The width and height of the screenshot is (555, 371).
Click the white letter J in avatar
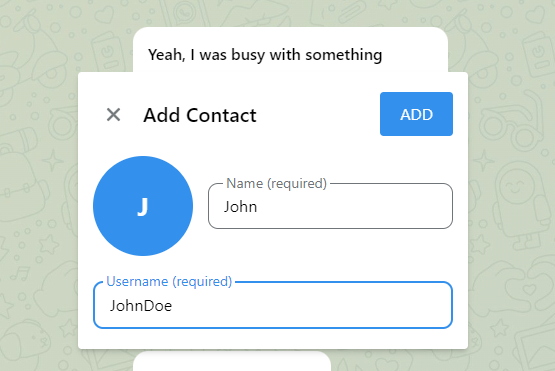[x=143, y=206]
